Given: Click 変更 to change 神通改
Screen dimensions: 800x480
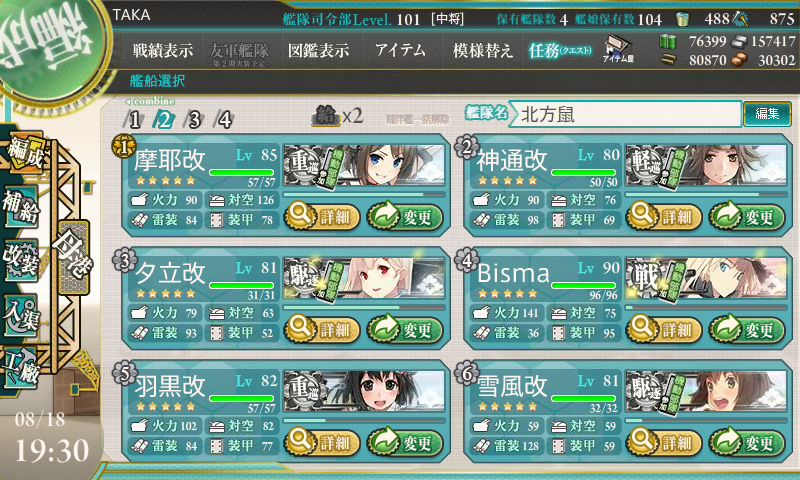Looking at the screenshot, I should point(747,216).
